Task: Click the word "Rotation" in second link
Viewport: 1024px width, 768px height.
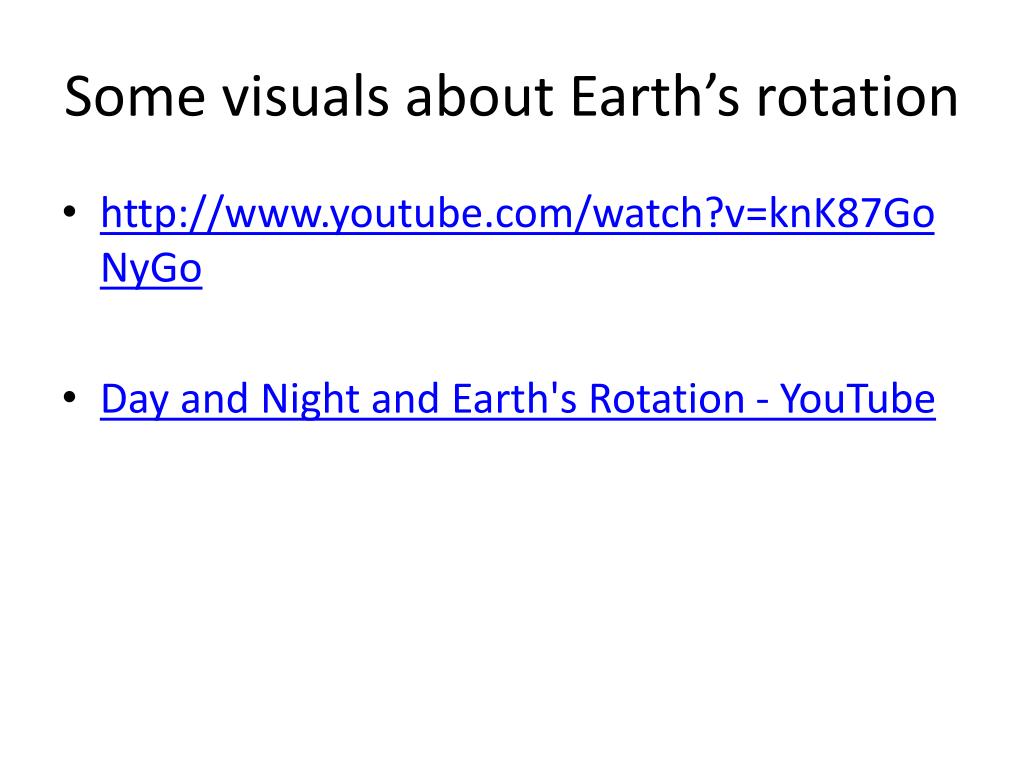Action: click(667, 398)
